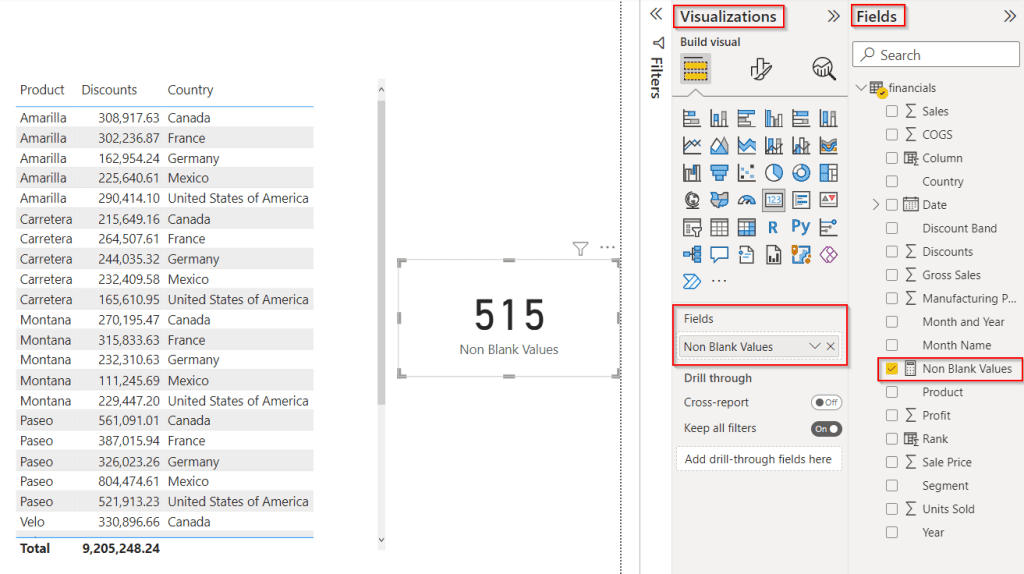Tick the Country field checkbox
The height and width of the screenshot is (574, 1024).
click(x=891, y=181)
